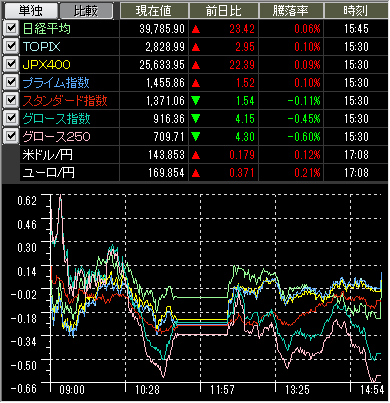This screenshot has width=390, height=403.
Task: Click the red up arrow for ユーロ/円
Action: (196, 173)
